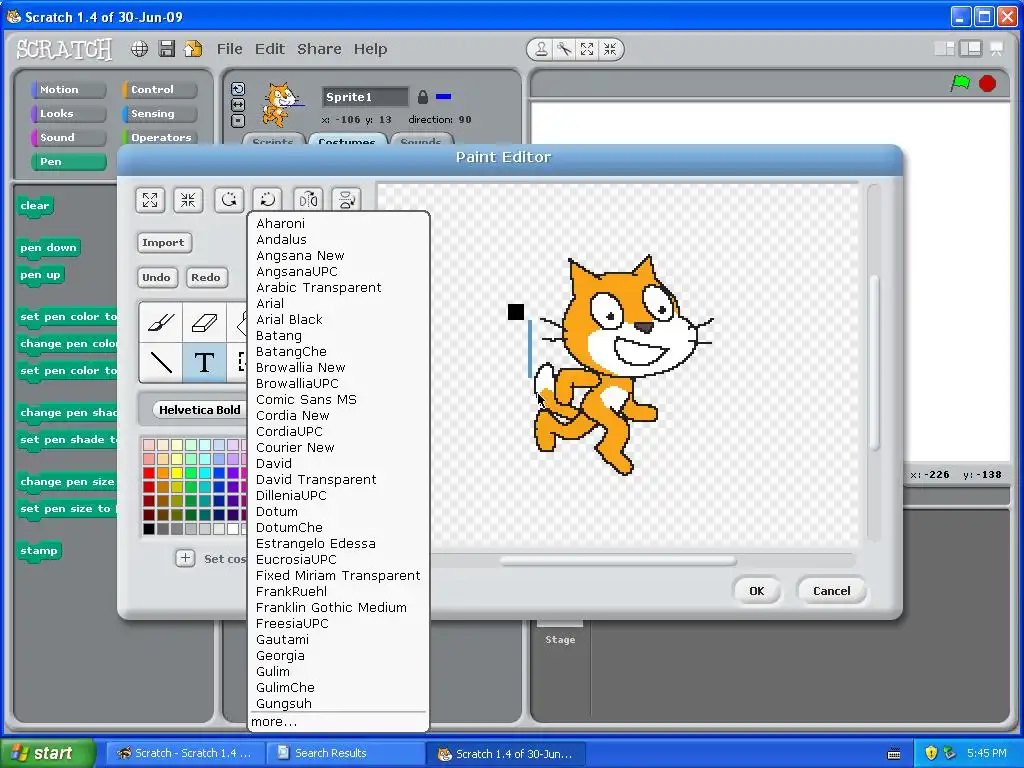Open the File menu
Image resolution: width=1024 pixels, height=768 pixels.
click(x=230, y=49)
